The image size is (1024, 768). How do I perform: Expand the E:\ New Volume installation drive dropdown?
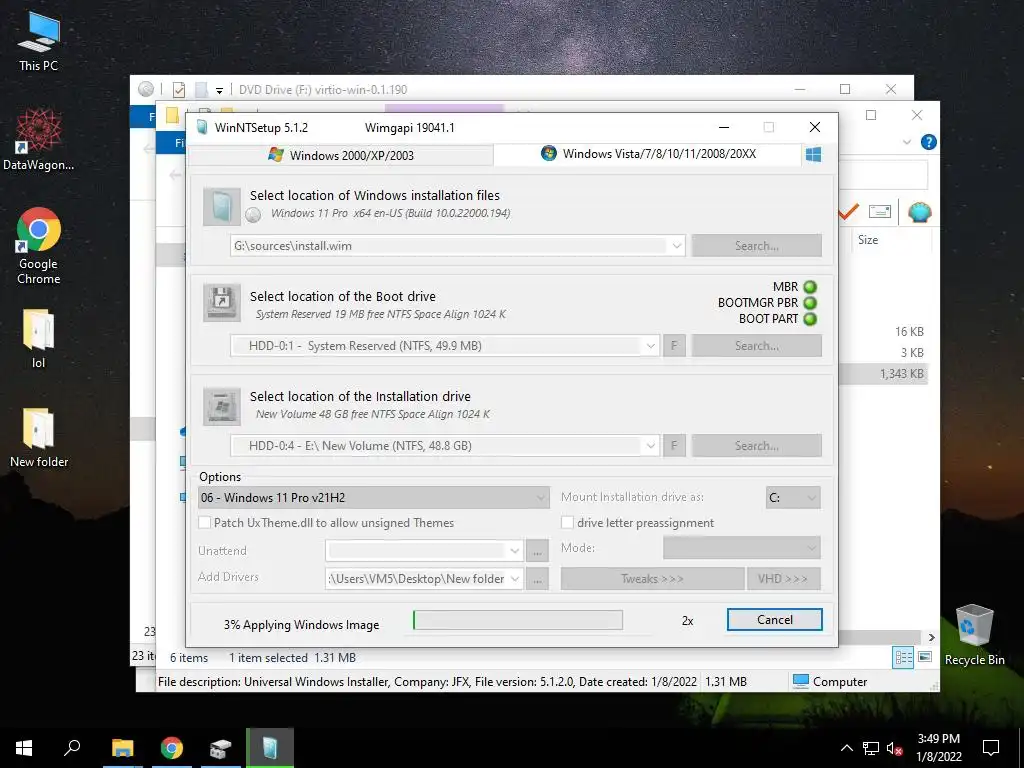(x=650, y=446)
